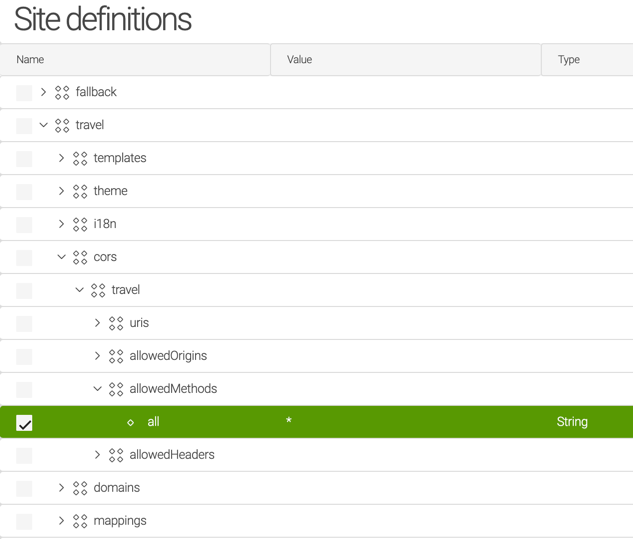Image resolution: width=633 pixels, height=539 pixels.
Task: Expand the allowedHeaders node
Action: [x=97, y=455]
